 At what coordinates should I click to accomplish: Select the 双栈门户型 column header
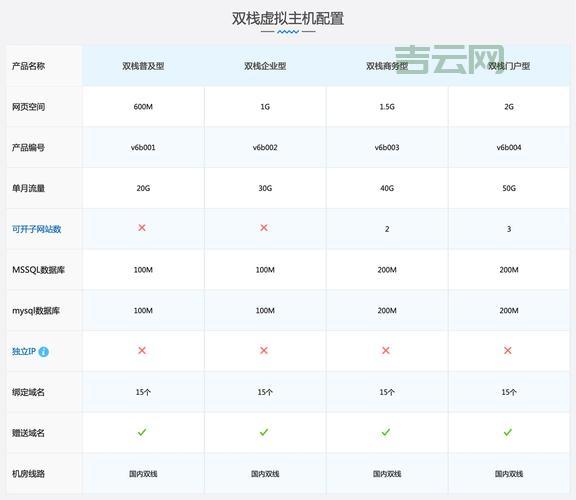point(509,66)
